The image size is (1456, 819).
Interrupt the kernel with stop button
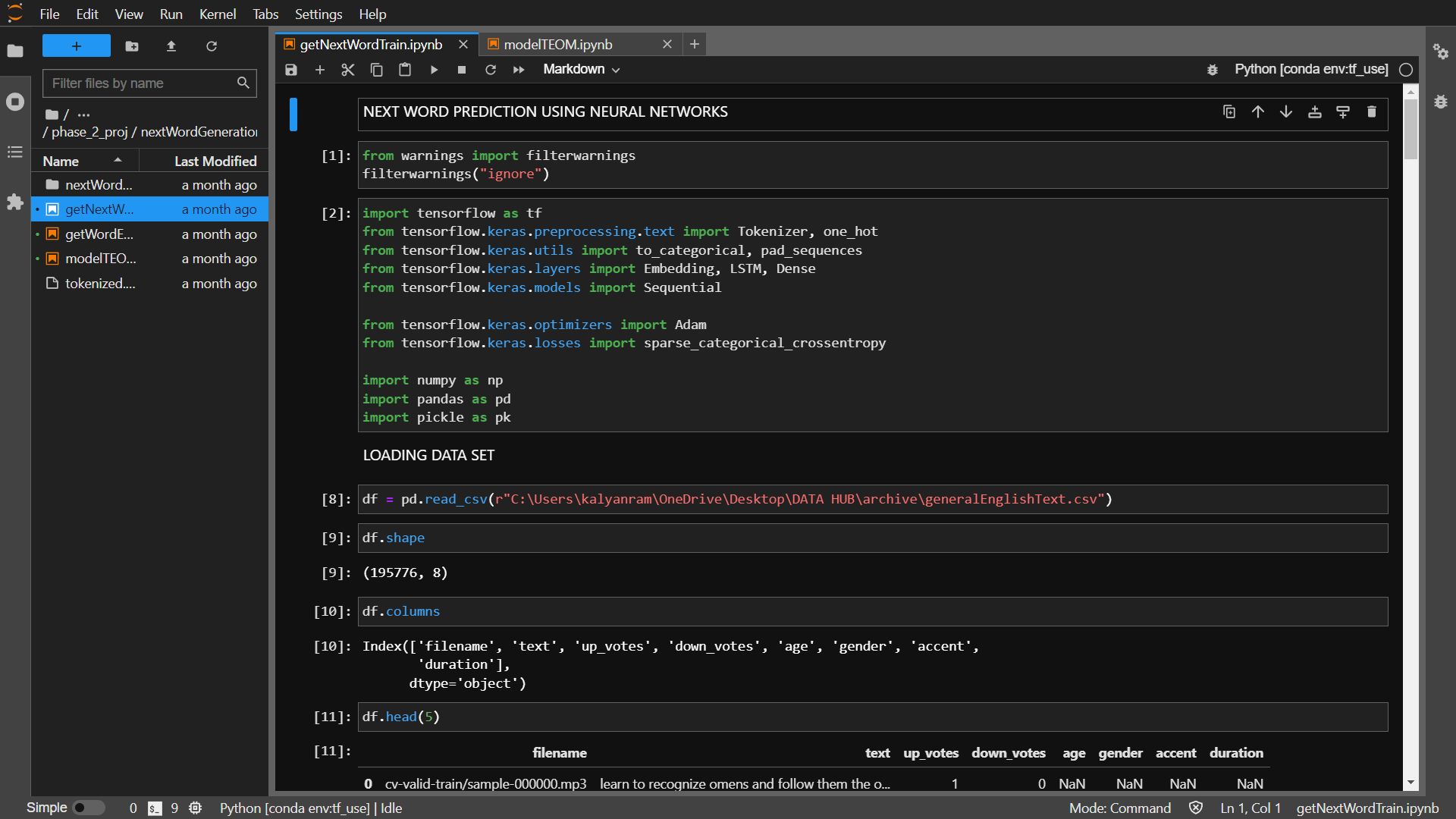point(462,70)
